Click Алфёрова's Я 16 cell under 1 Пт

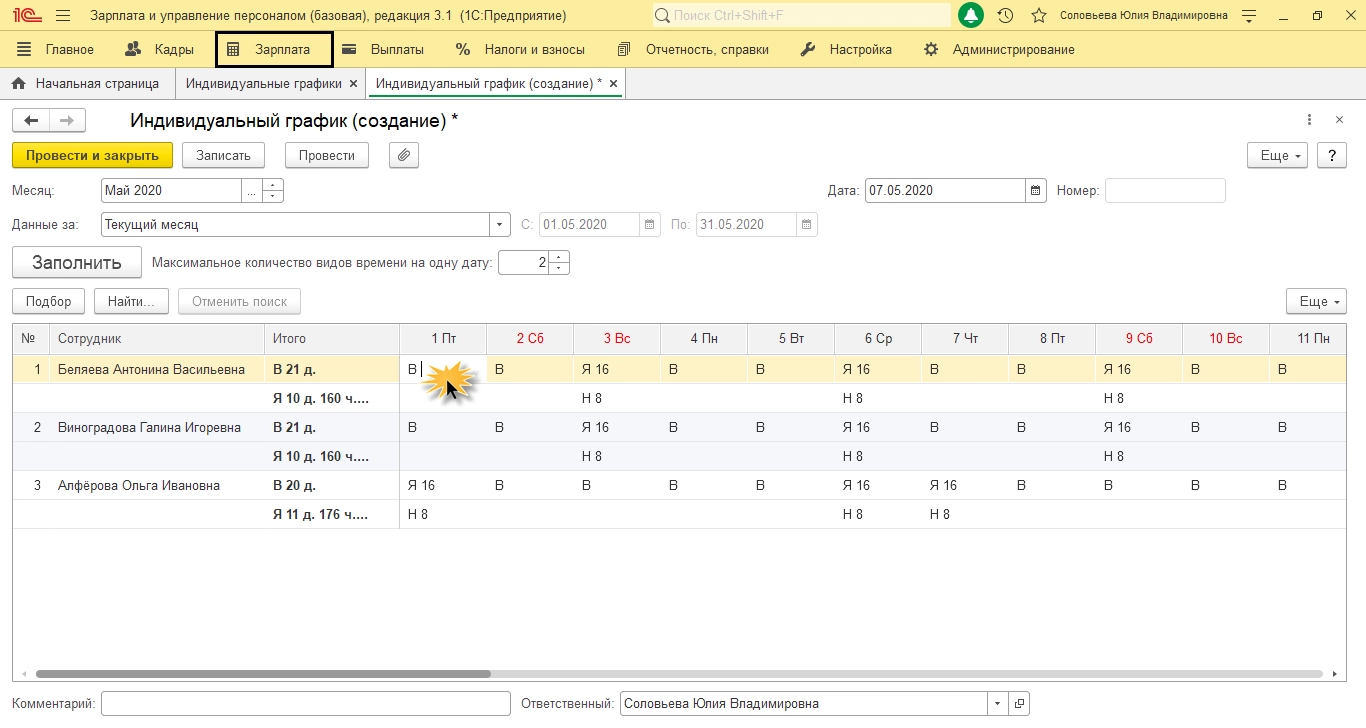(443, 486)
